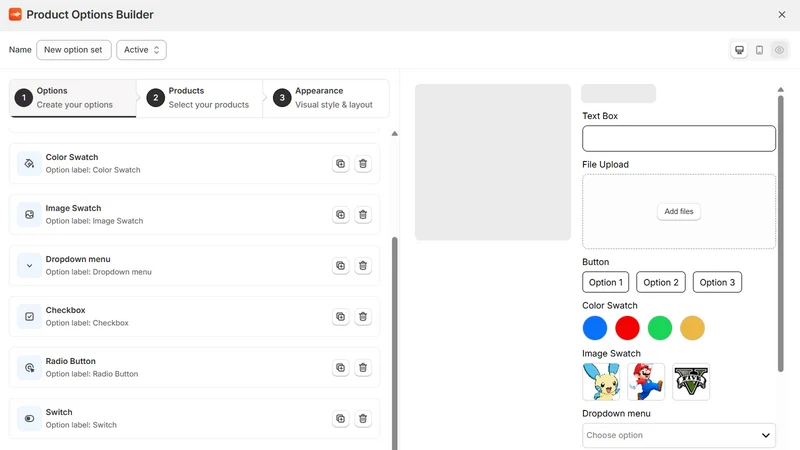The width and height of the screenshot is (800, 450).
Task: Click the Dropdown menu chevron icon
Action: pos(29,266)
